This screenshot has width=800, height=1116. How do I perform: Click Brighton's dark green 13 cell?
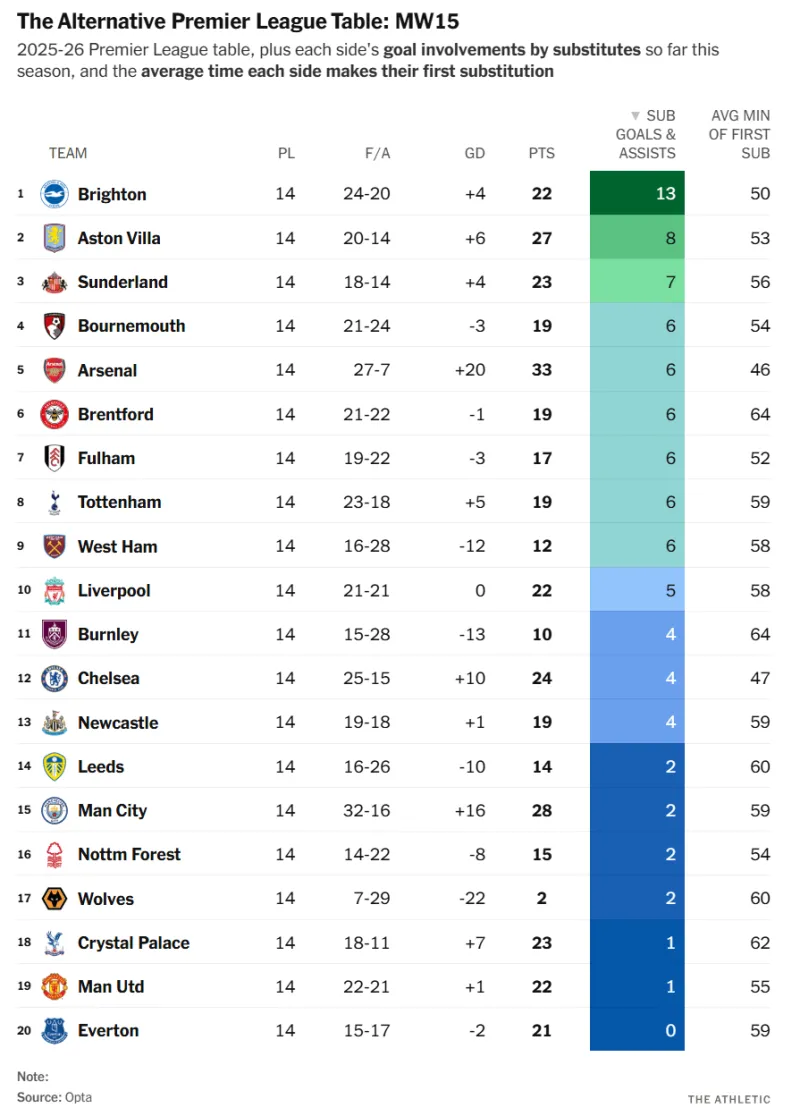coord(637,194)
